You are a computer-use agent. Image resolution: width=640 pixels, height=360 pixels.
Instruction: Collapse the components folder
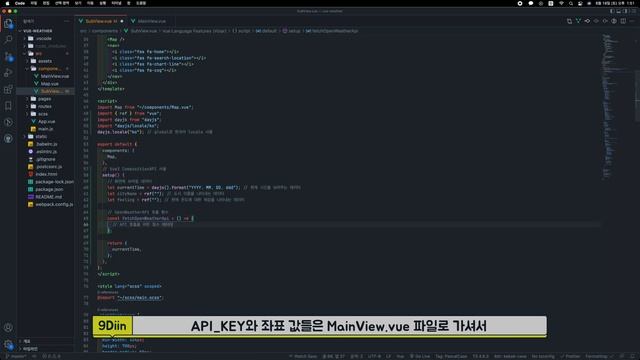[45, 69]
